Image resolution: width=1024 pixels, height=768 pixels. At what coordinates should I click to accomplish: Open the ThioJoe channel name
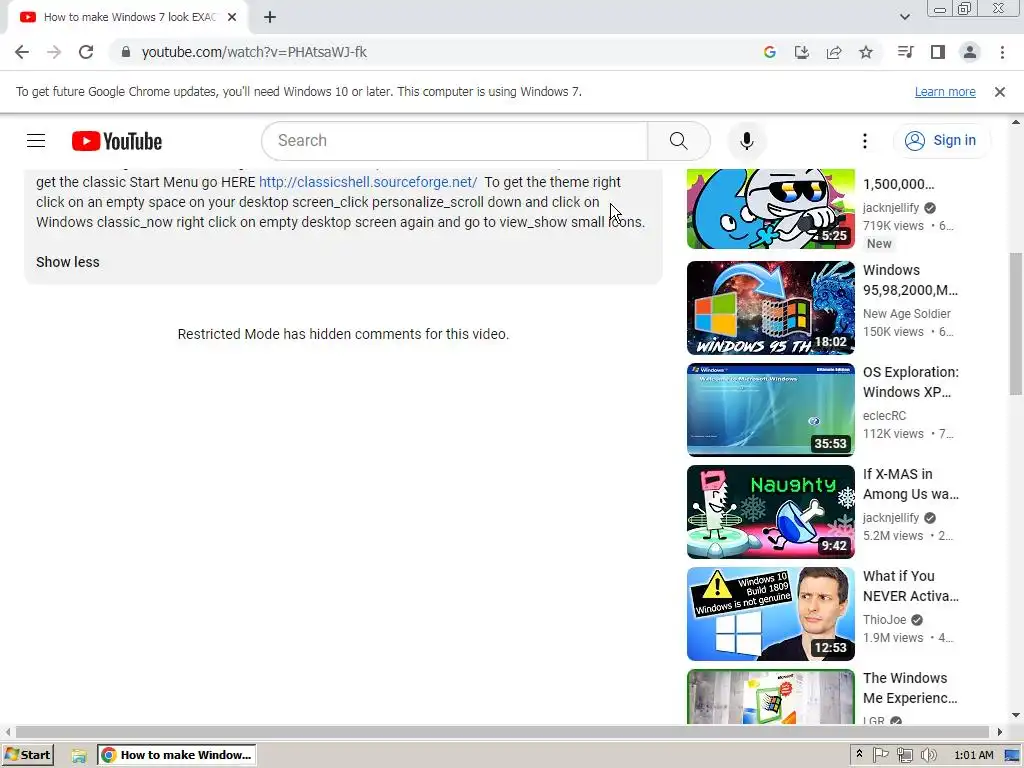pyautogui.click(x=884, y=619)
